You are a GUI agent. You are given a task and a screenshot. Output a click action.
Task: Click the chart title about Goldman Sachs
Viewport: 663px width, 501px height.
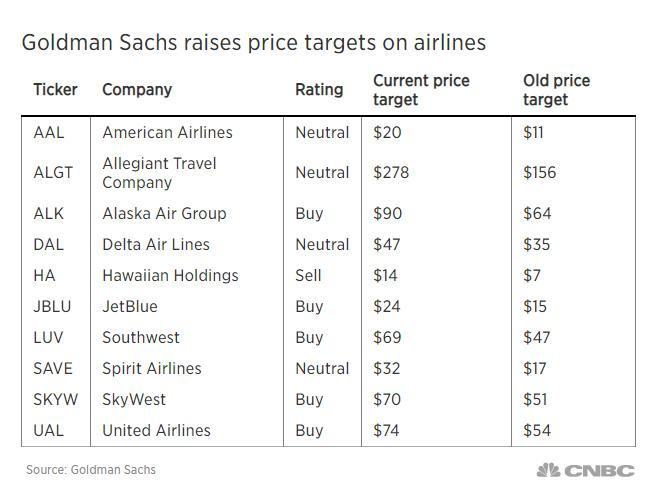[x=253, y=43]
